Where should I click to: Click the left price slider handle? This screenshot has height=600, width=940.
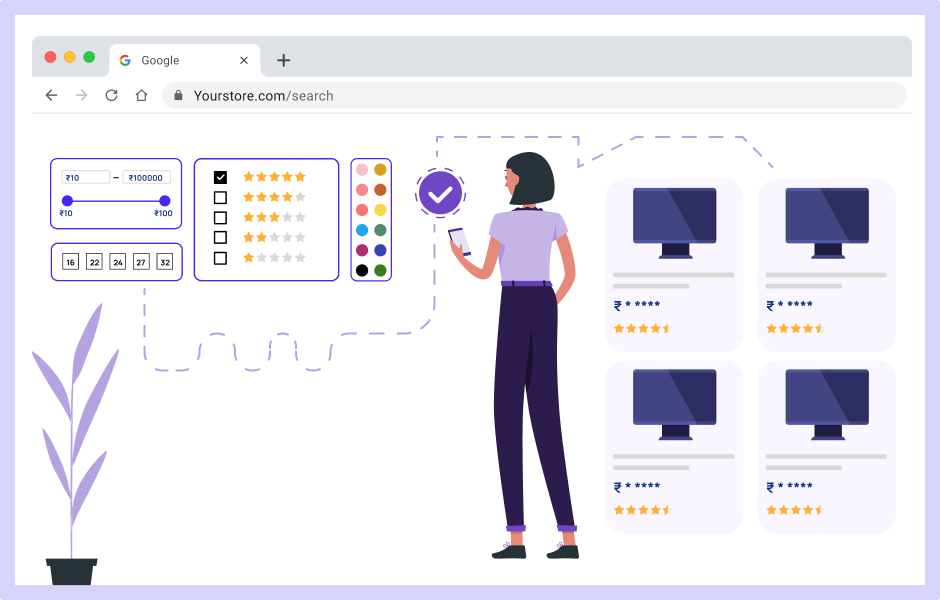click(x=67, y=201)
